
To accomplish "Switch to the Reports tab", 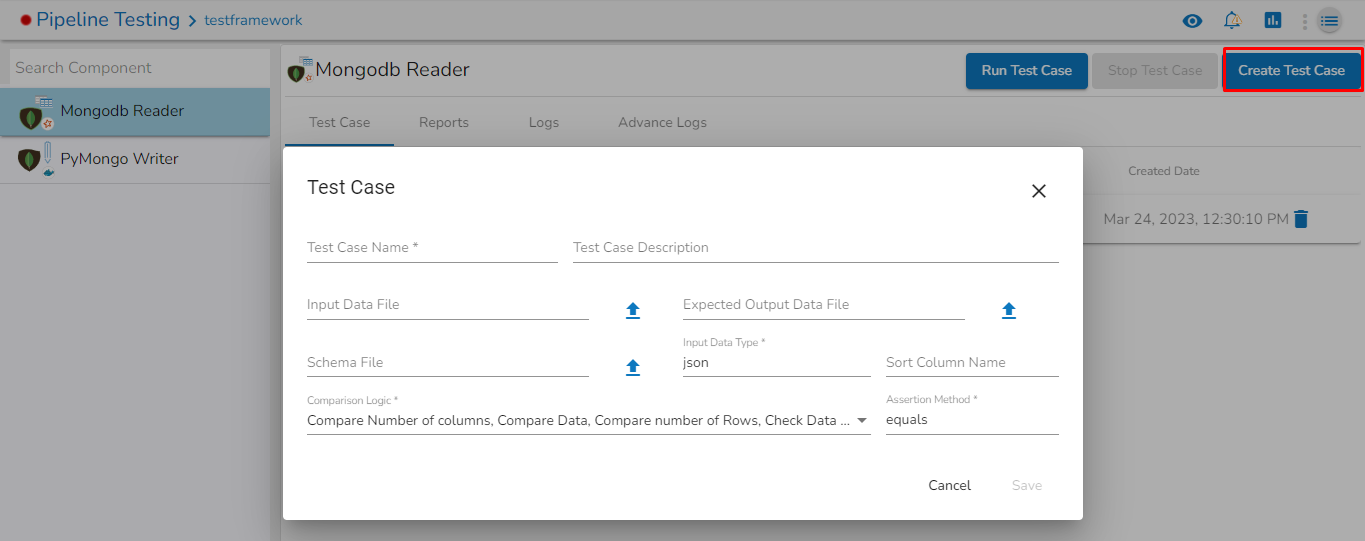I will [x=444, y=122].
